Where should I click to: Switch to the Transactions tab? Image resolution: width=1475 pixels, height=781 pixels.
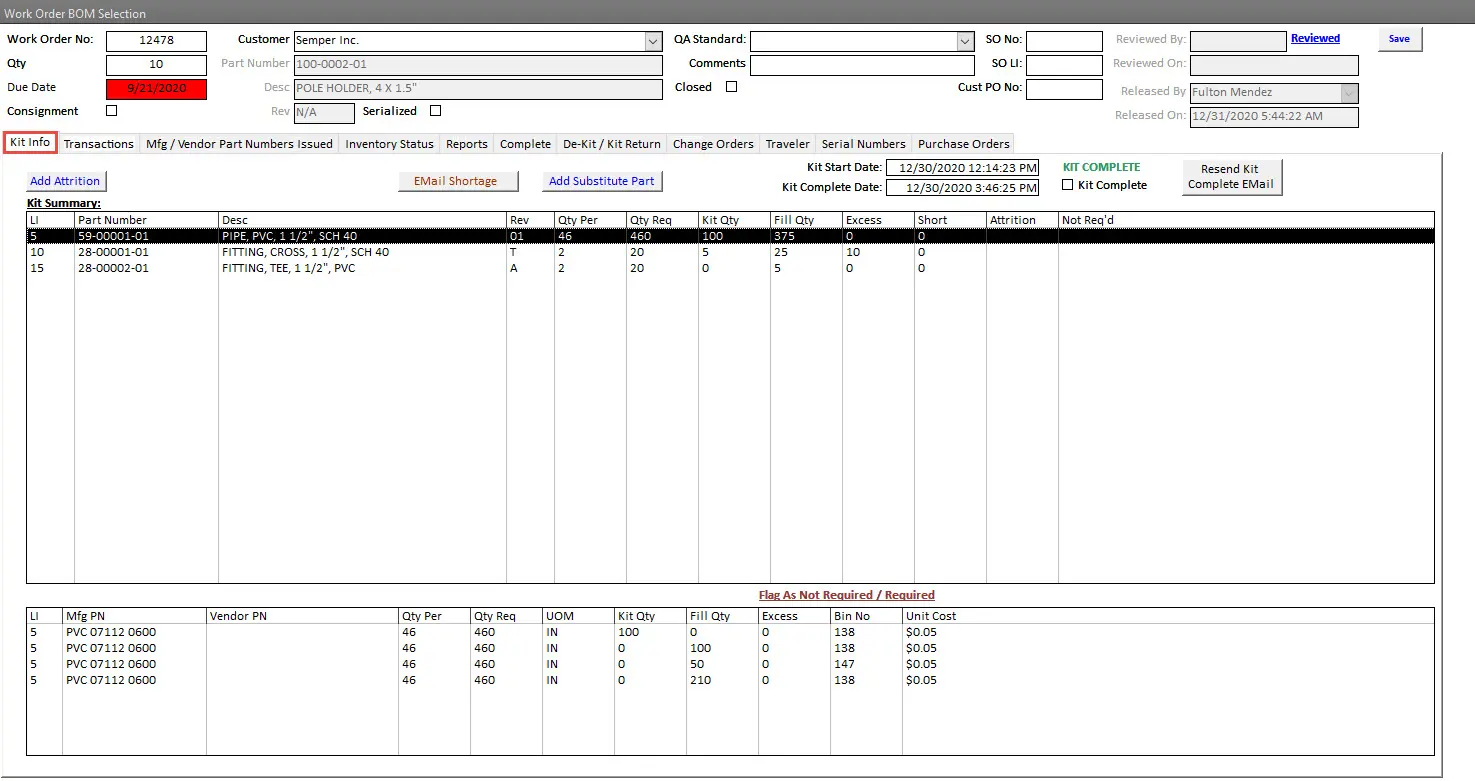[x=98, y=144]
